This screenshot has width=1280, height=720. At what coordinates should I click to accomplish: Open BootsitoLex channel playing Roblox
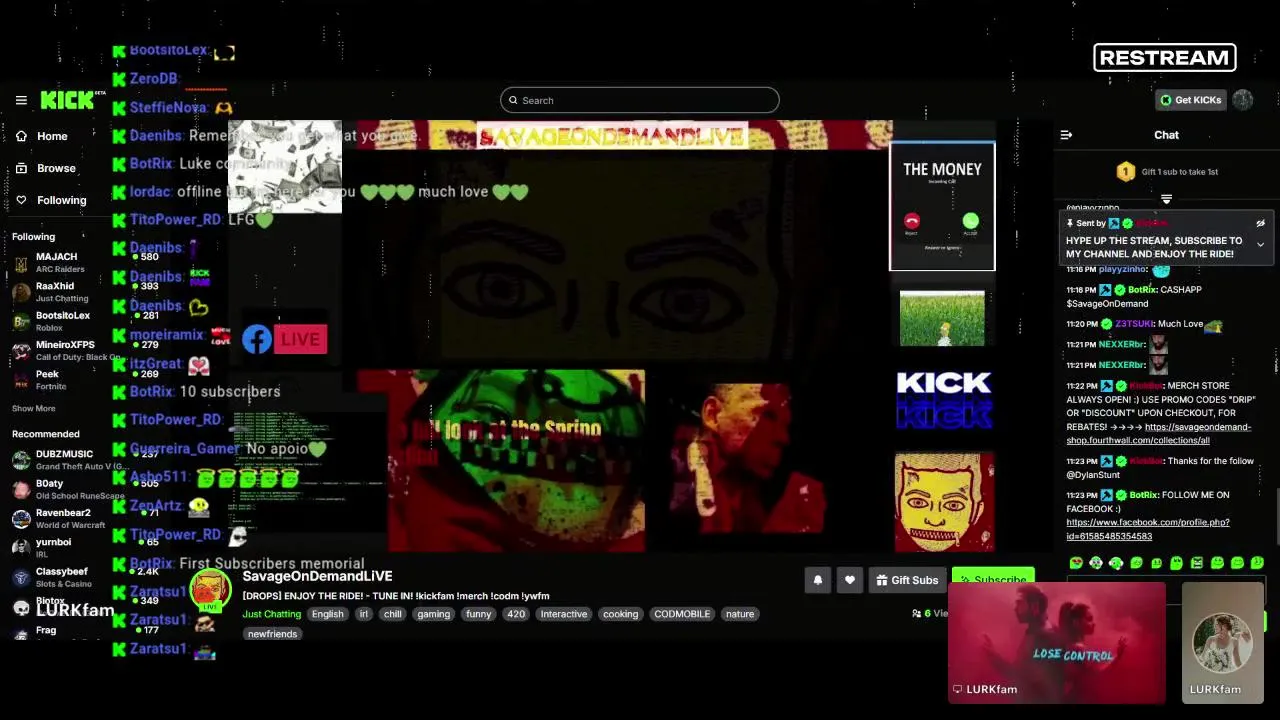click(60, 321)
